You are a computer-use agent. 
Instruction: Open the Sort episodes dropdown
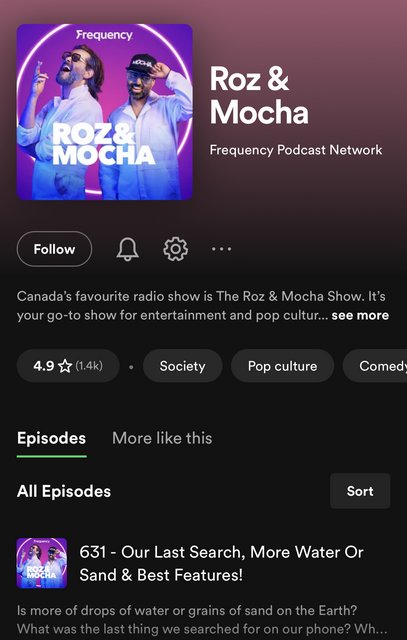360,491
